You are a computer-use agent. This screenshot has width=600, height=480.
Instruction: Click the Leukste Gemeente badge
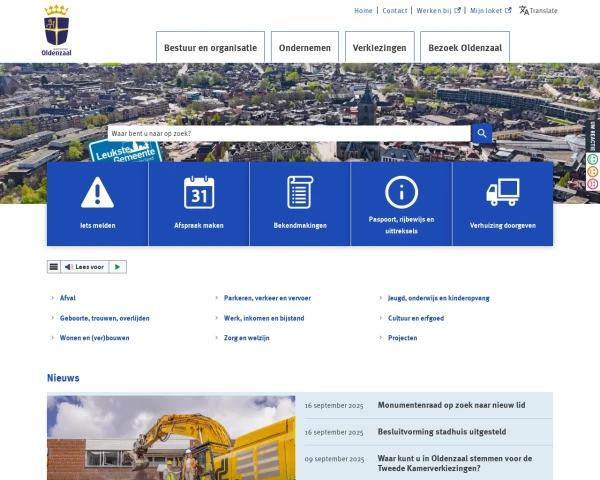[125, 152]
